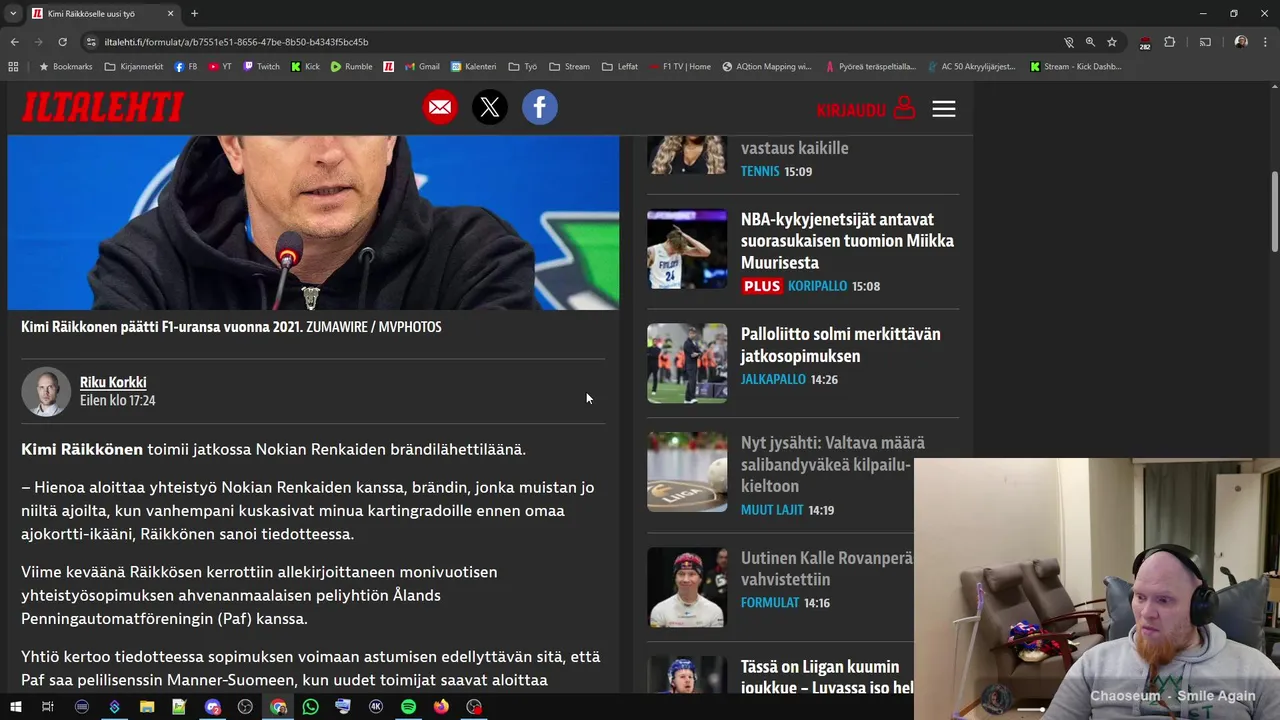This screenshot has height=720, width=1280.
Task: Open Windows Start menu
Action: tap(16, 707)
